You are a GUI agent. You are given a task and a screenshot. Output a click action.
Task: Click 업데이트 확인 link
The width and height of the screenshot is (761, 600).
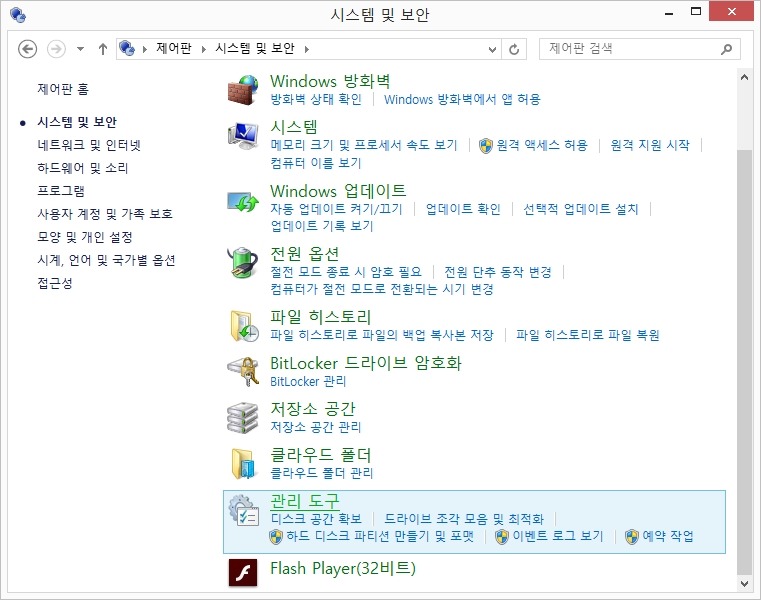pos(463,209)
